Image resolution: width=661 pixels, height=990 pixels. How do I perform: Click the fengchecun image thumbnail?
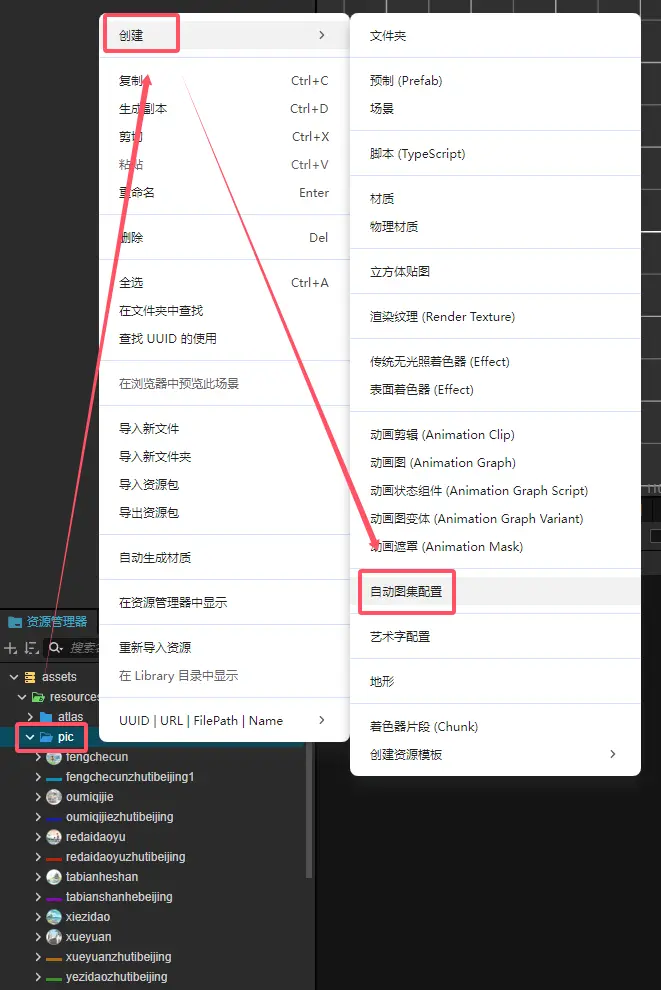54,757
